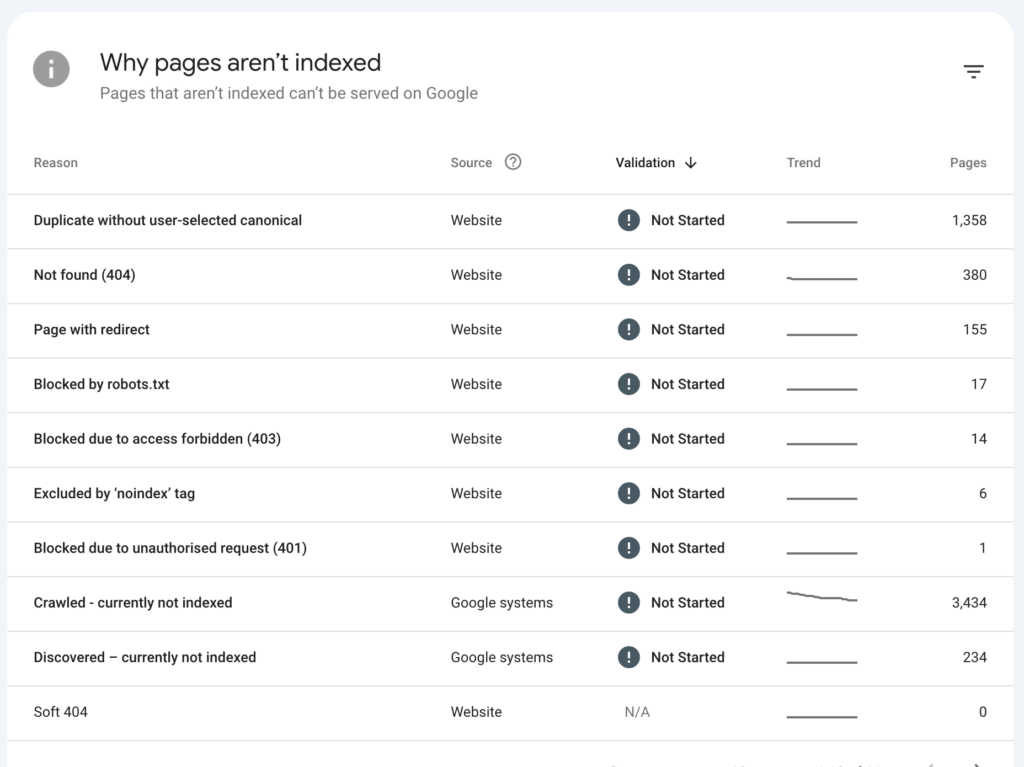This screenshot has width=1024, height=767.
Task: Click warning icon in the Not found (404) row
Action: pyautogui.click(x=628, y=275)
